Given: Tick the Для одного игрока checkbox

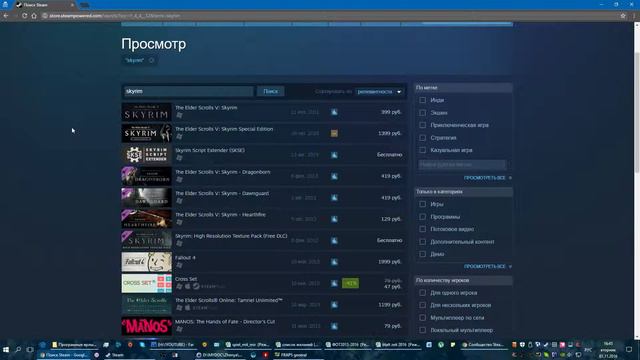Looking at the screenshot, I should click(x=422, y=293).
